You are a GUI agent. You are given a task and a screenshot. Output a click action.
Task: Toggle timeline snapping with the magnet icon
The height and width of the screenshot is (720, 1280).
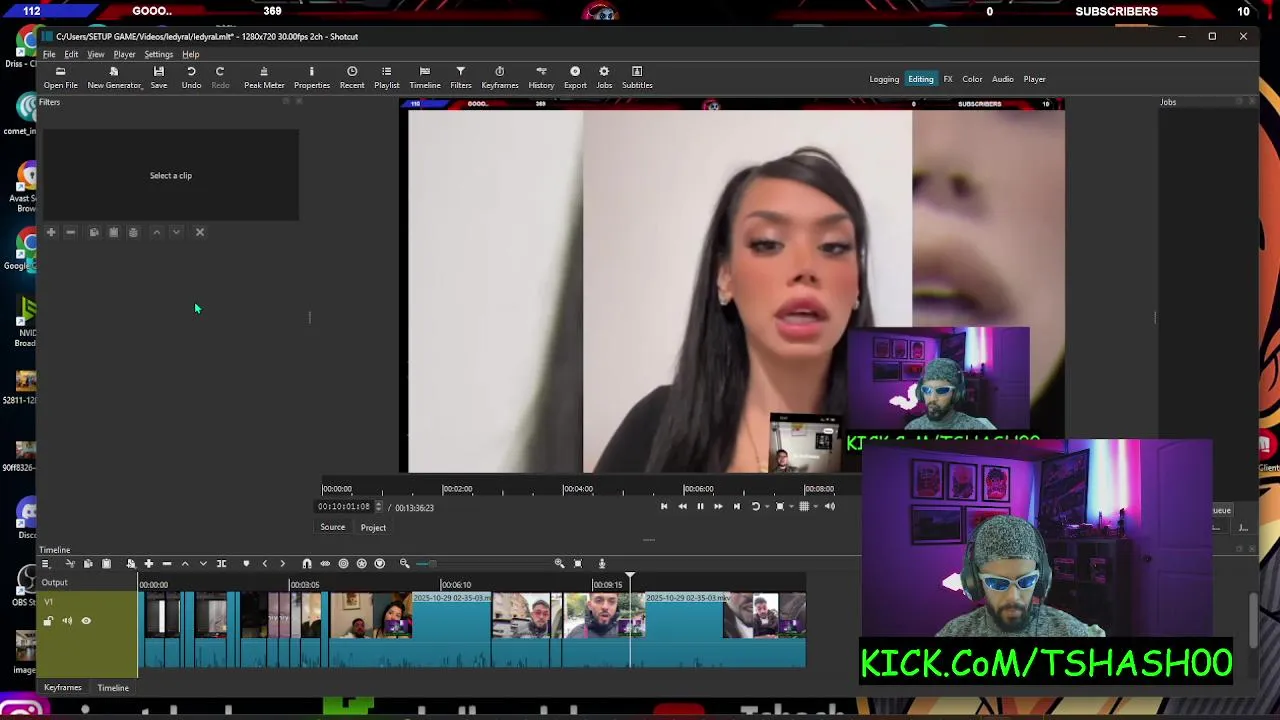coord(307,563)
